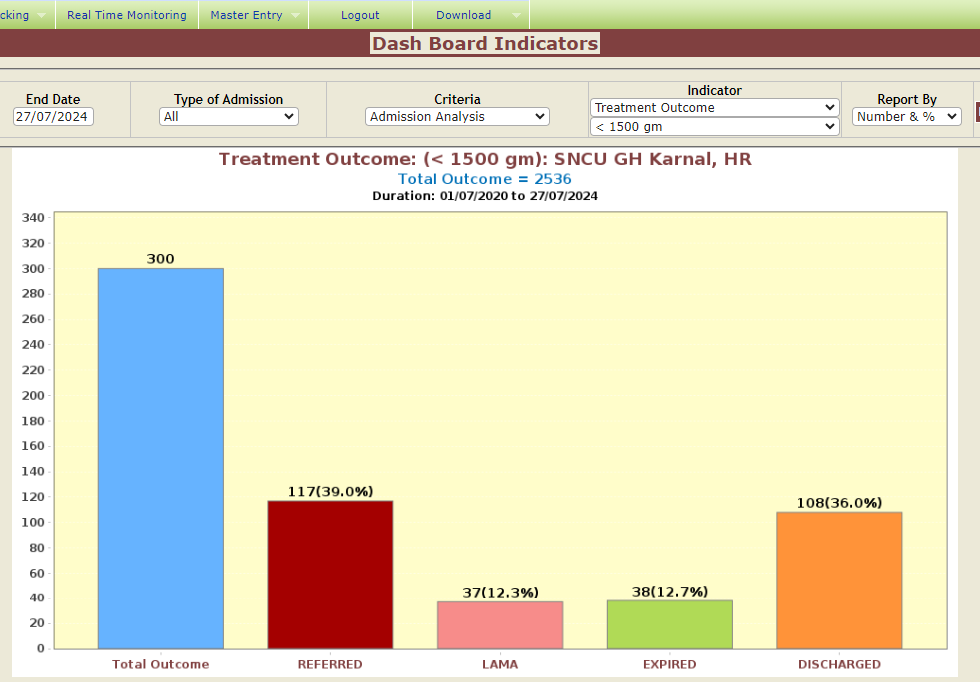Click the End Date field
Screen dimensions: 980x682
coord(53,117)
